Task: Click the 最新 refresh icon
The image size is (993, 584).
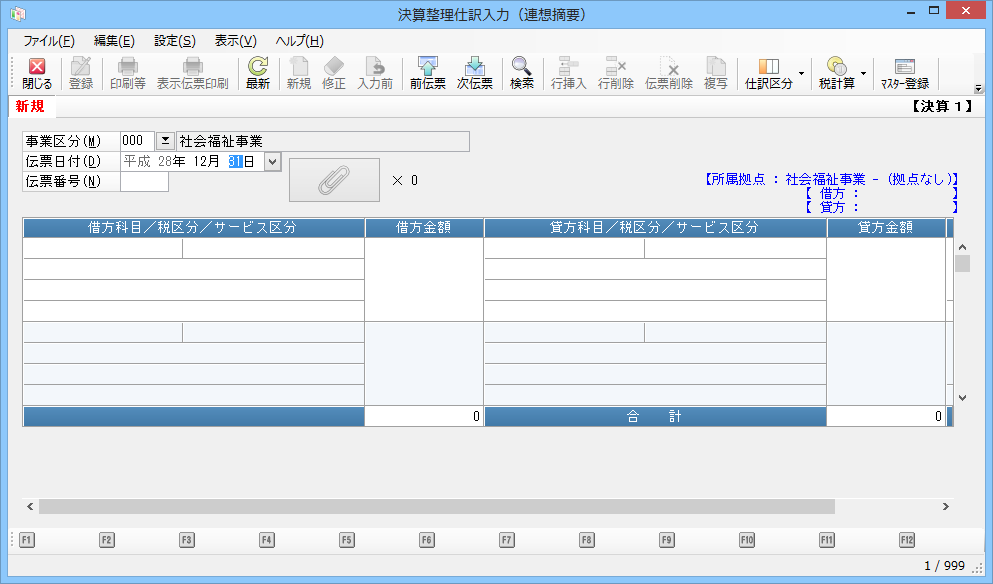Action: 258,73
